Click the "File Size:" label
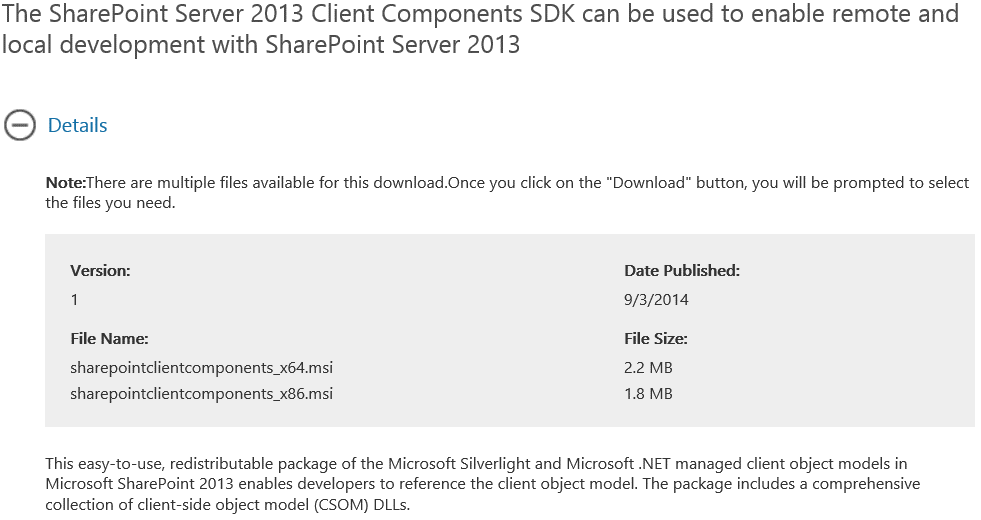This screenshot has height=520, width=981. 655,339
